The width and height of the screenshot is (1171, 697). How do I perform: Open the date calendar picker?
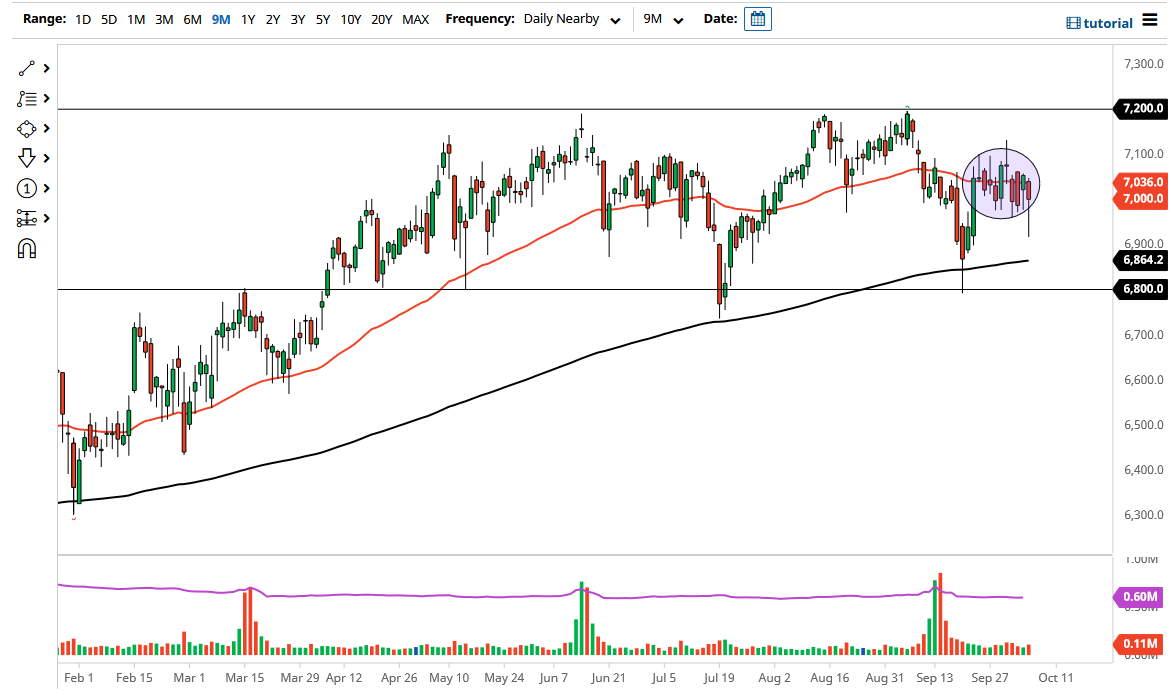point(757,18)
